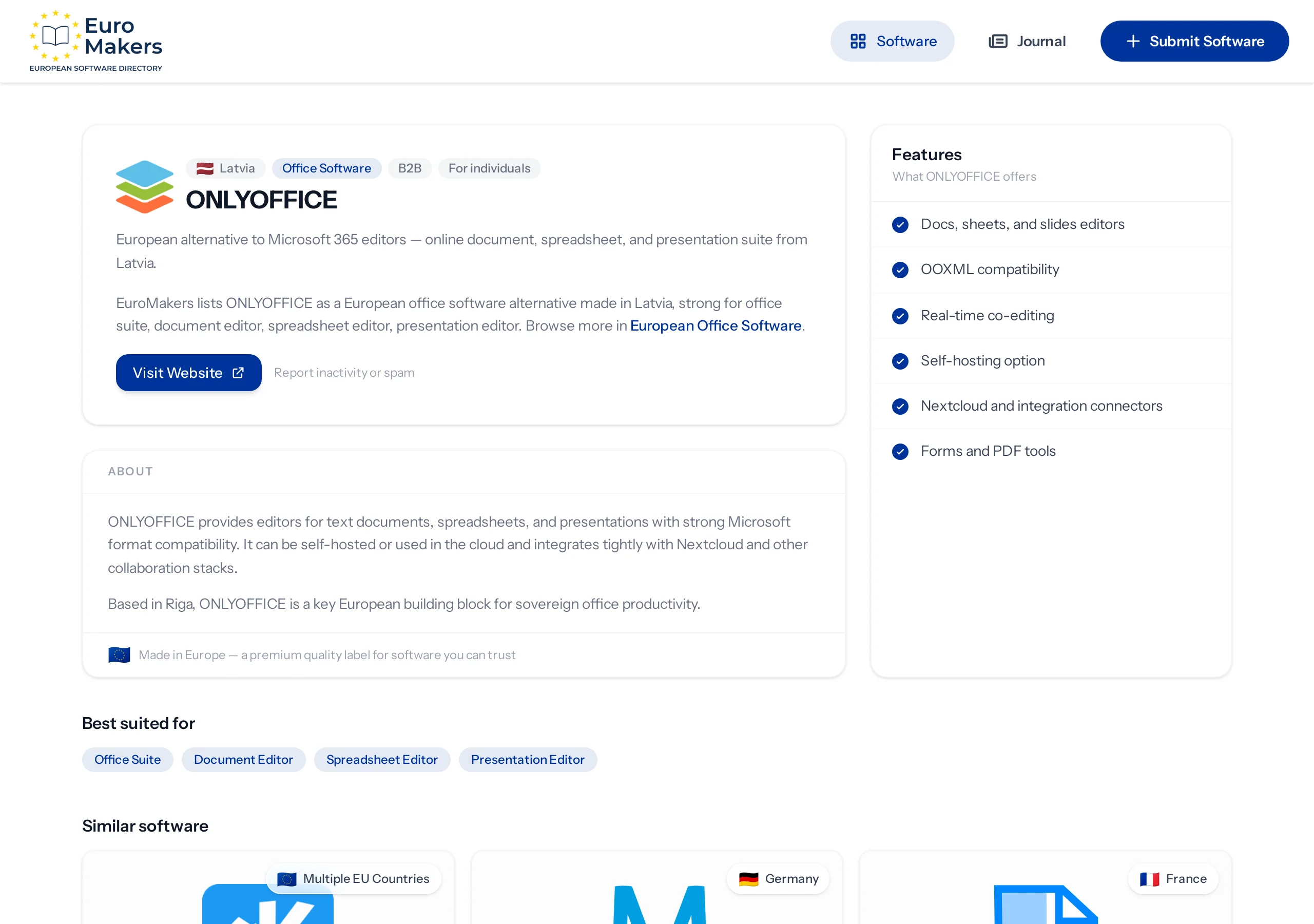Click the France country badge
This screenshot has width=1314, height=924.
pyautogui.click(x=1173, y=878)
